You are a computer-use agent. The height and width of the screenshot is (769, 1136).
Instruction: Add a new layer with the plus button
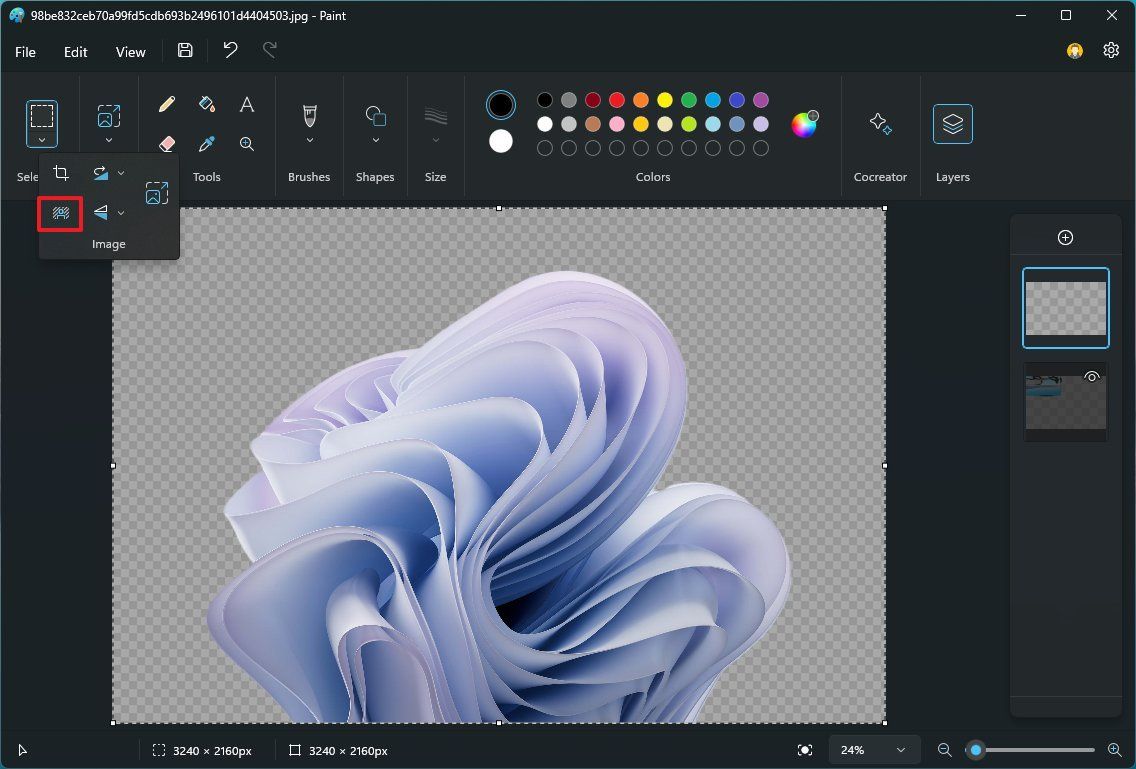[1065, 237]
